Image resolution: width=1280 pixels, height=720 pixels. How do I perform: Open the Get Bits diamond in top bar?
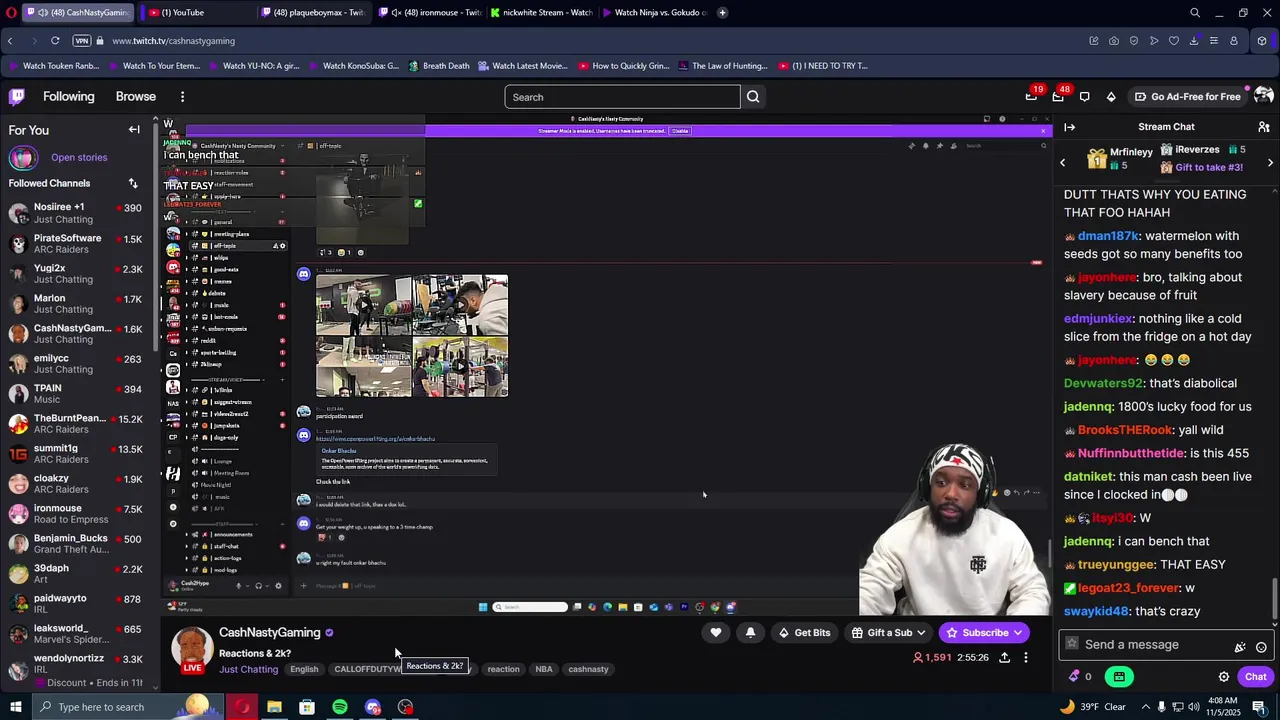tap(1111, 97)
